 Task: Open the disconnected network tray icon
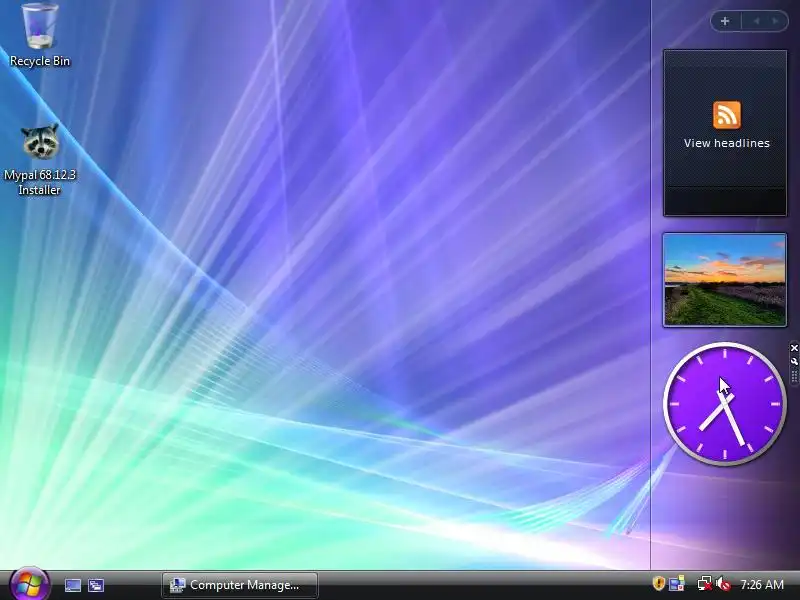pyautogui.click(x=705, y=584)
